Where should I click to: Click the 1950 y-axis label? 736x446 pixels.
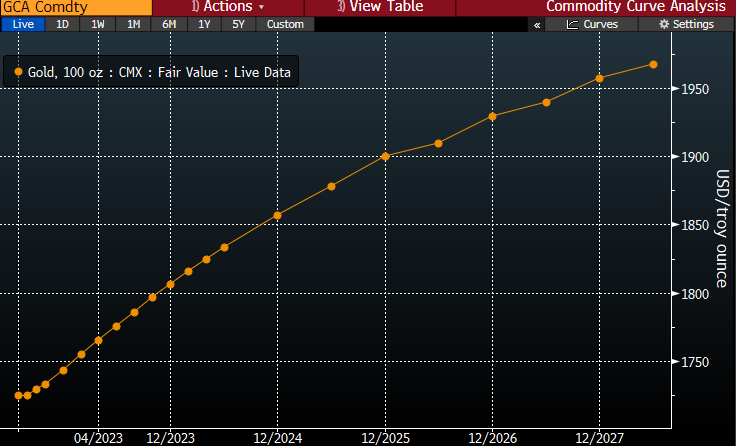[695, 89]
